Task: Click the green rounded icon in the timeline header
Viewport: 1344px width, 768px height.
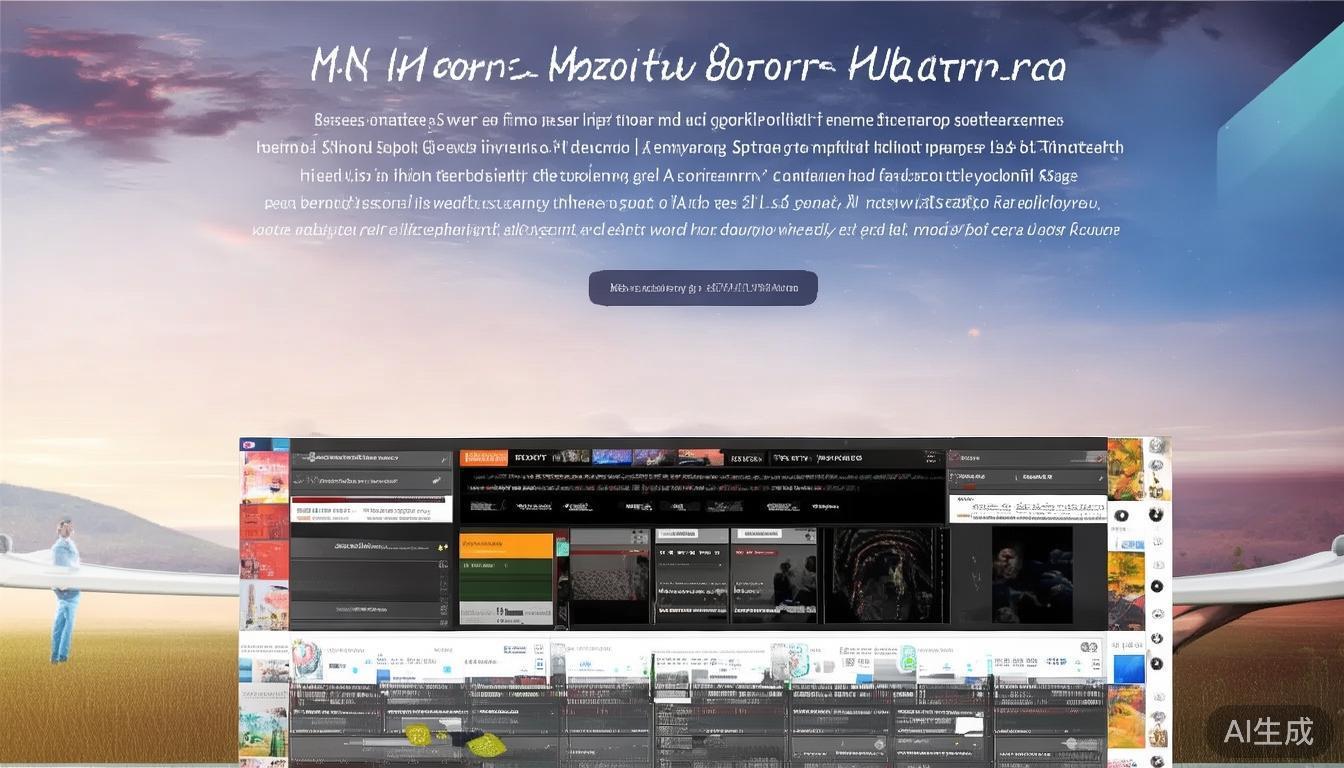Action: click(908, 657)
